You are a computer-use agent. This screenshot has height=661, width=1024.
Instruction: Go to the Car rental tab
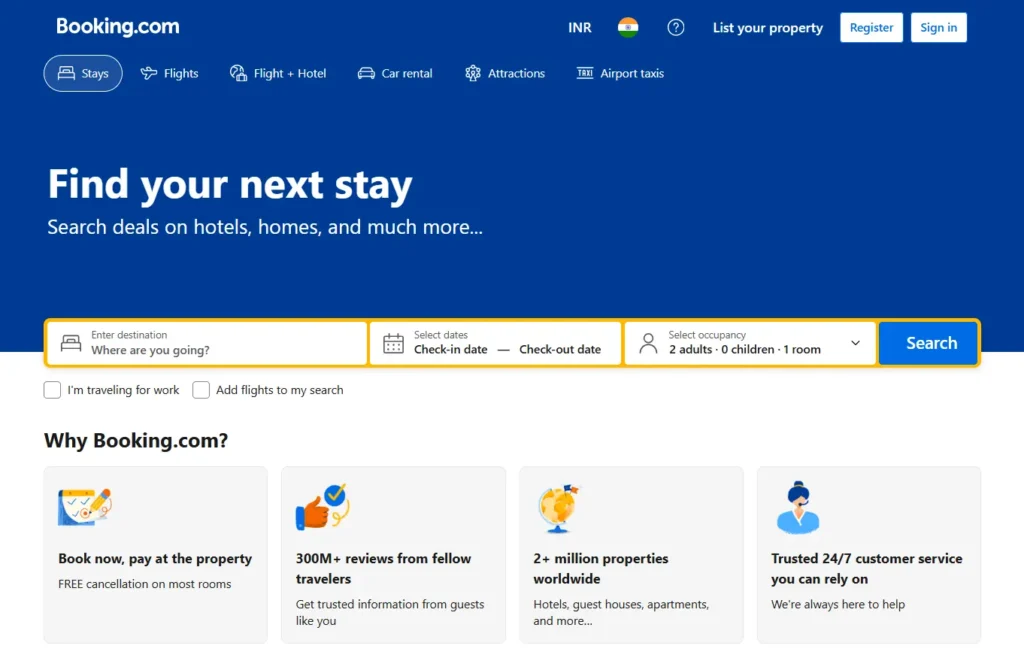click(394, 73)
